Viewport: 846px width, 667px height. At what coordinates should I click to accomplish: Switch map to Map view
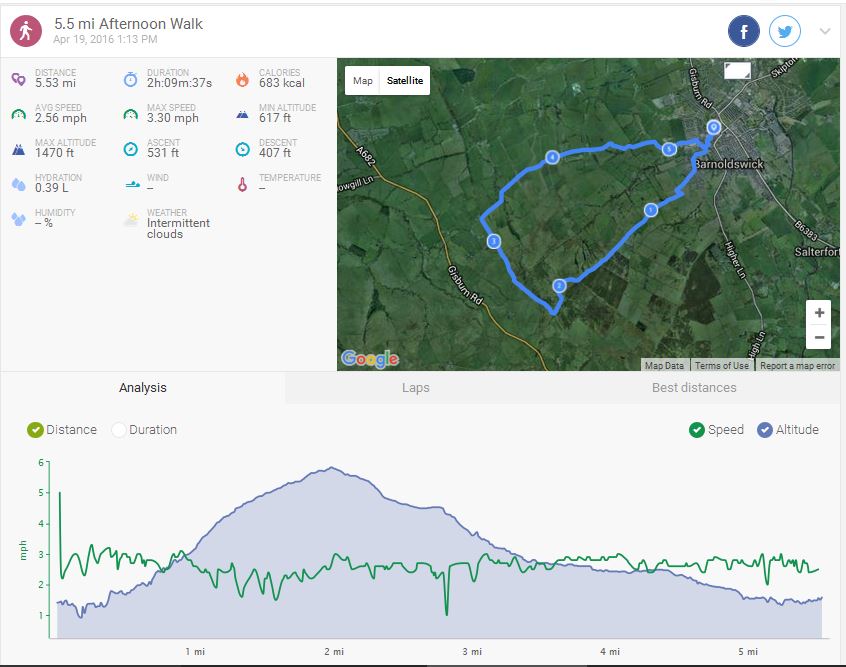363,81
